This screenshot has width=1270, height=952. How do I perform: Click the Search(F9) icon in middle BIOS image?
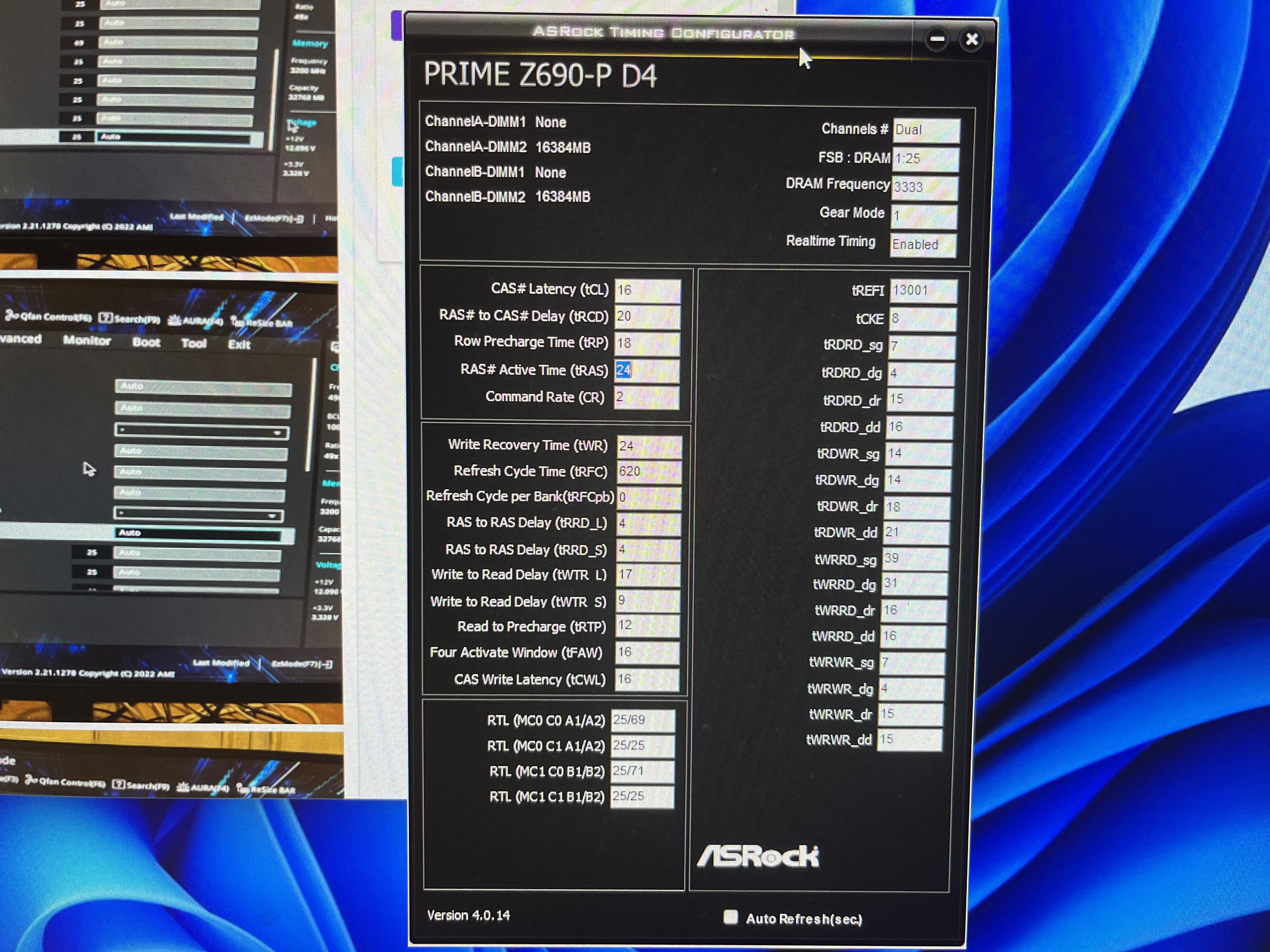(106, 318)
